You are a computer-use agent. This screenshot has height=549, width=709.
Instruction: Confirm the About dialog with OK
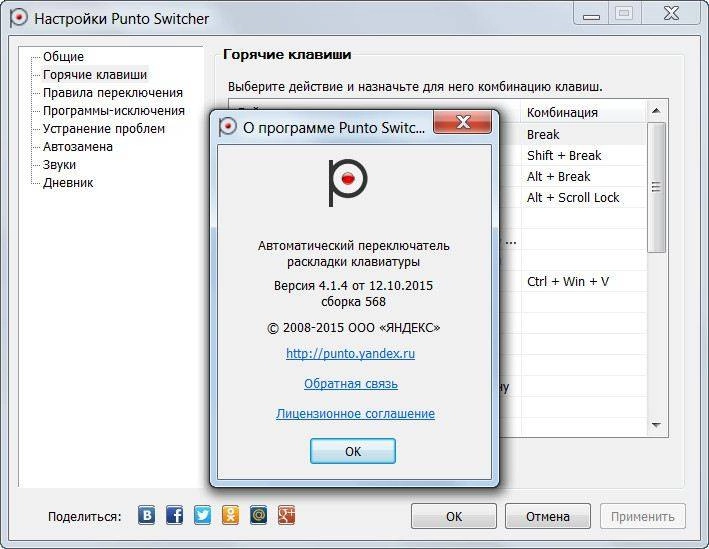353,451
